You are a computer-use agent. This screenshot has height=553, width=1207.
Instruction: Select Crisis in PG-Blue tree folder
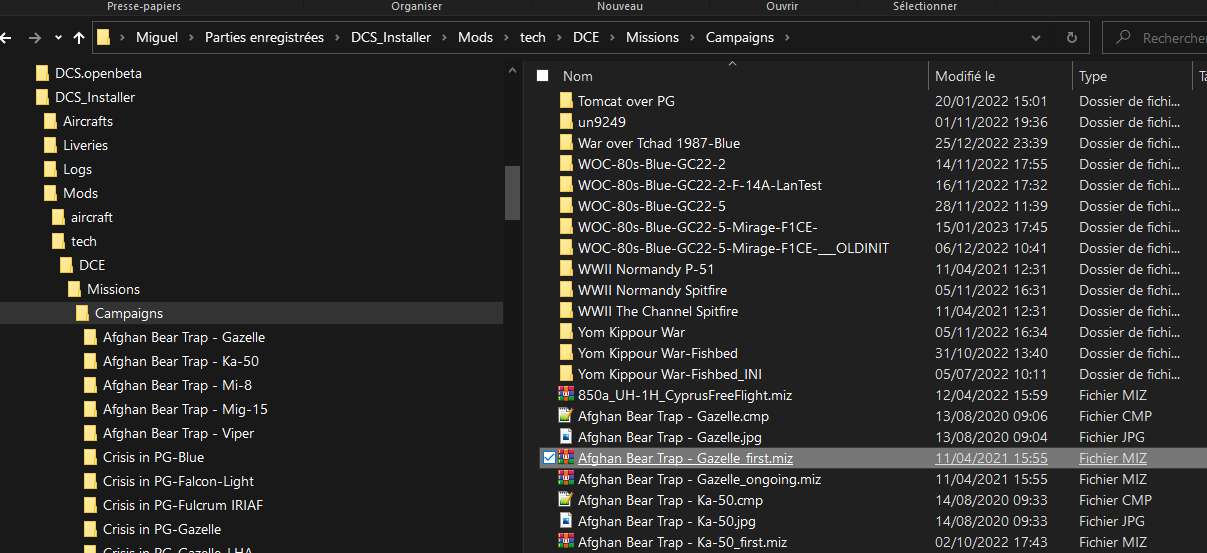(153, 457)
